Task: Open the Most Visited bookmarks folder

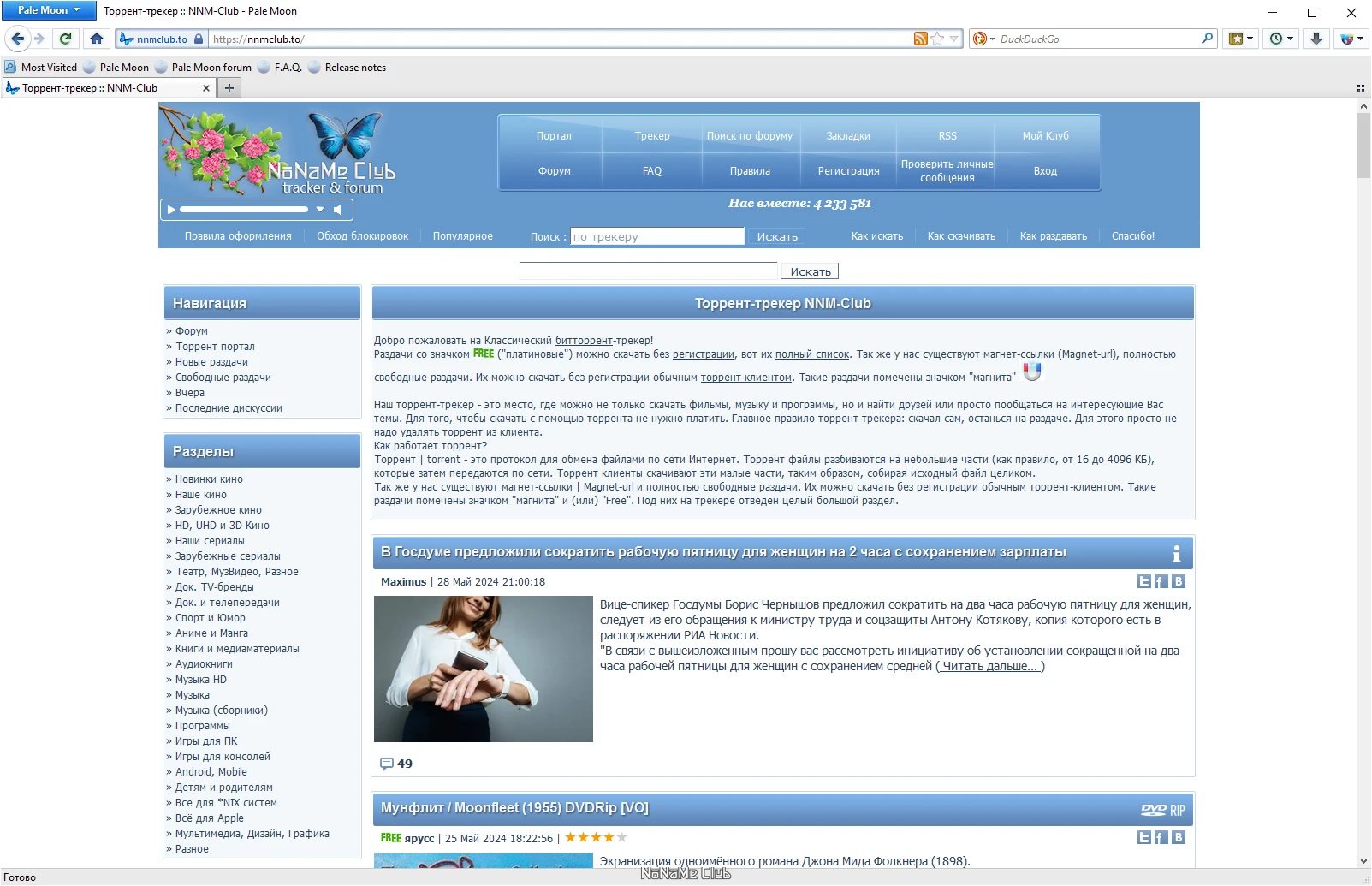Action: (41, 68)
